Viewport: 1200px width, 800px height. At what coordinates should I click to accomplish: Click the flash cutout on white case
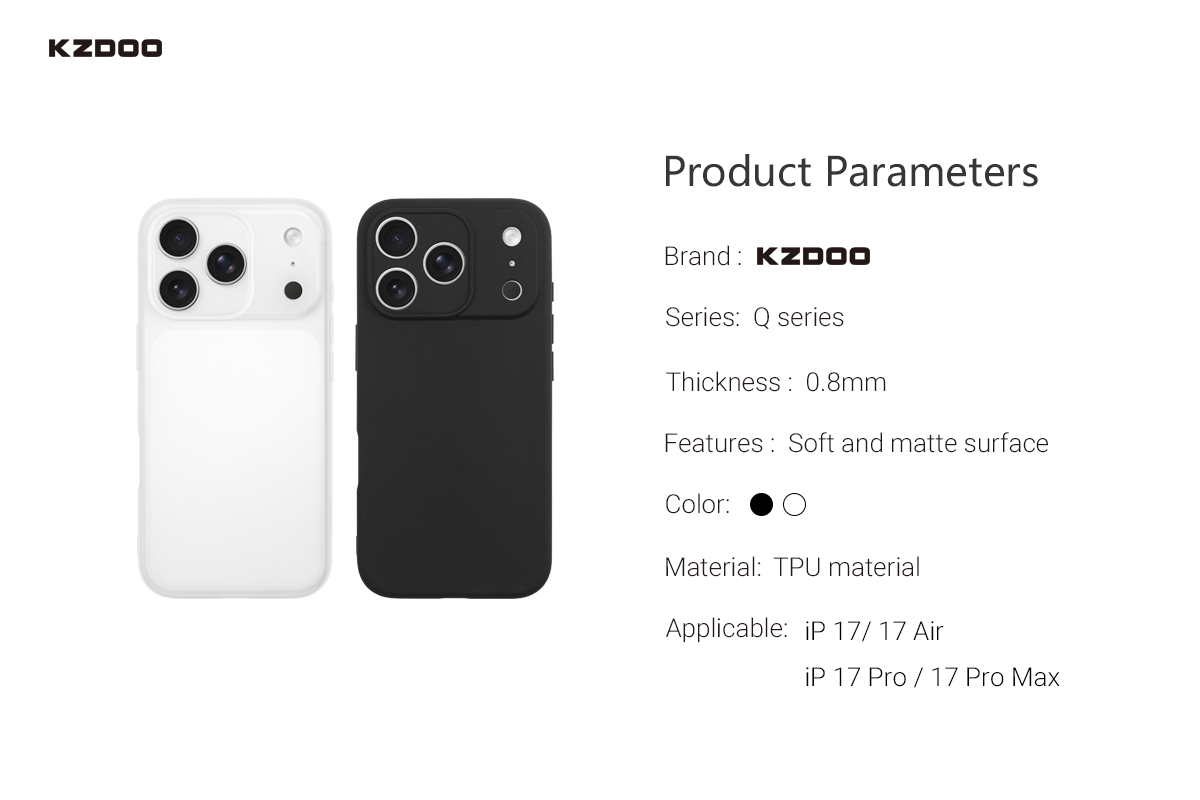(x=293, y=237)
